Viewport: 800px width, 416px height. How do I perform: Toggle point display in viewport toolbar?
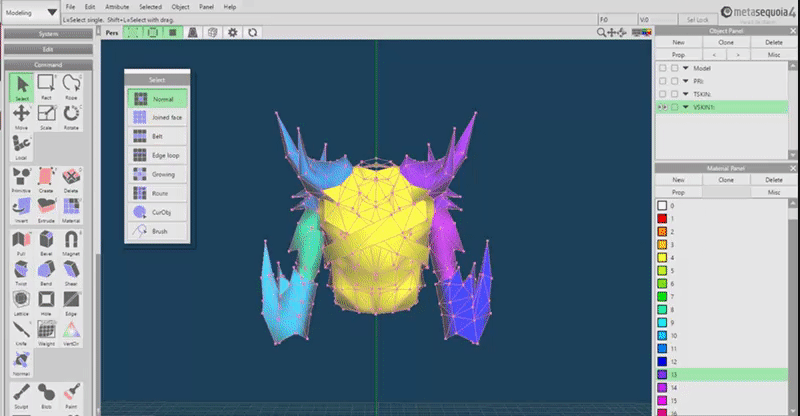133,32
